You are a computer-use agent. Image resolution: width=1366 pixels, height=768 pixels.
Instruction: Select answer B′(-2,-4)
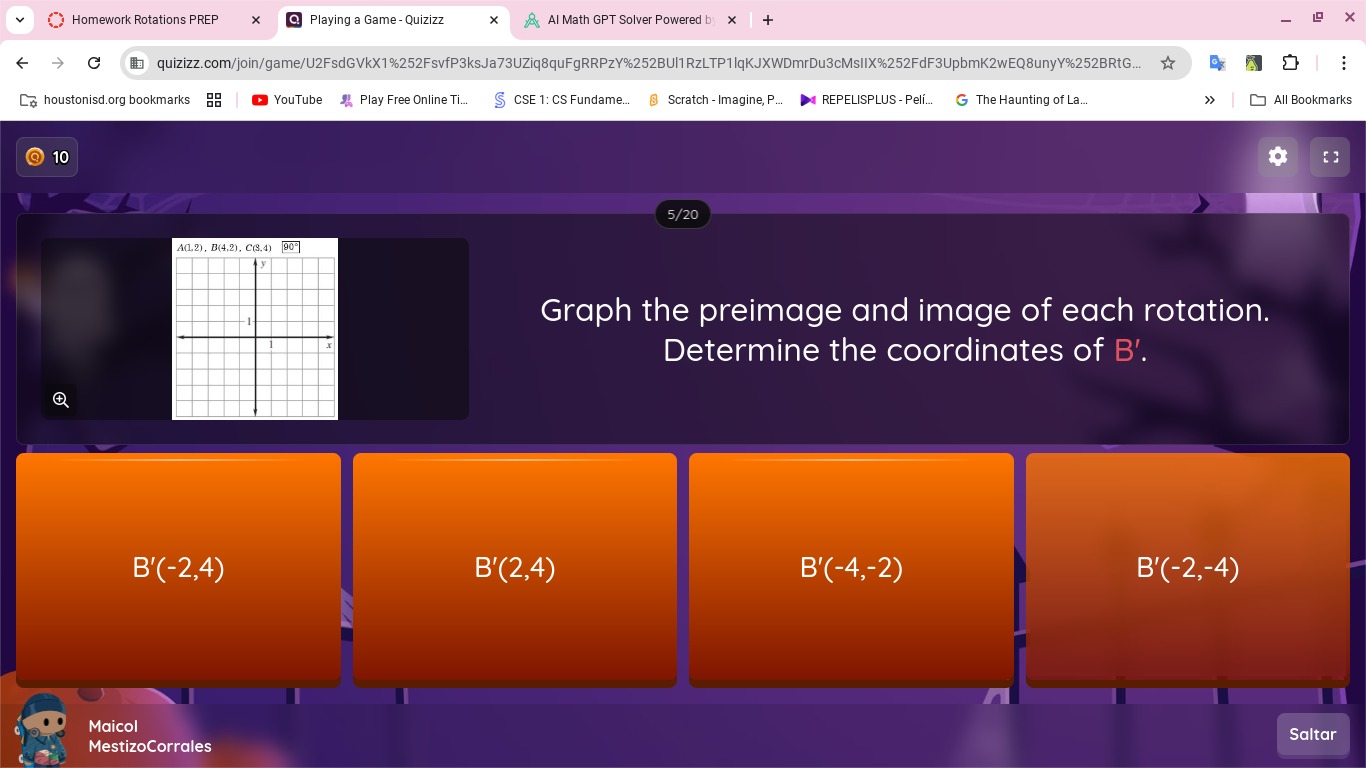1187,568
